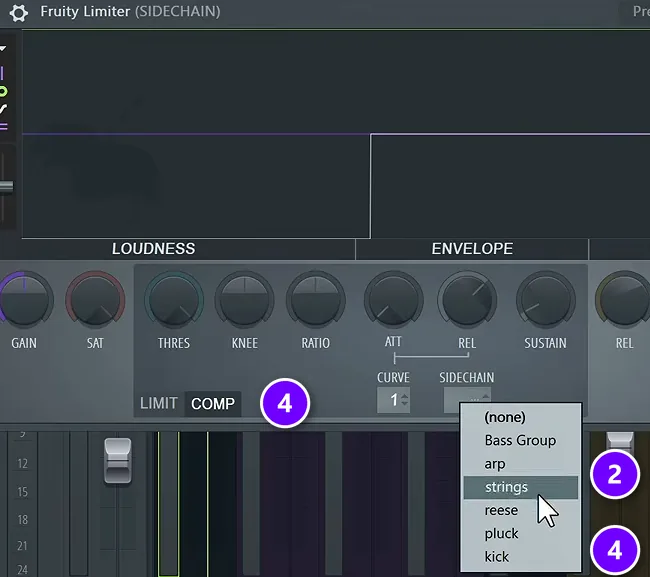Switch to the LIMIT tab
This screenshot has width=650, height=577.
pyautogui.click(x=159, y=403)
